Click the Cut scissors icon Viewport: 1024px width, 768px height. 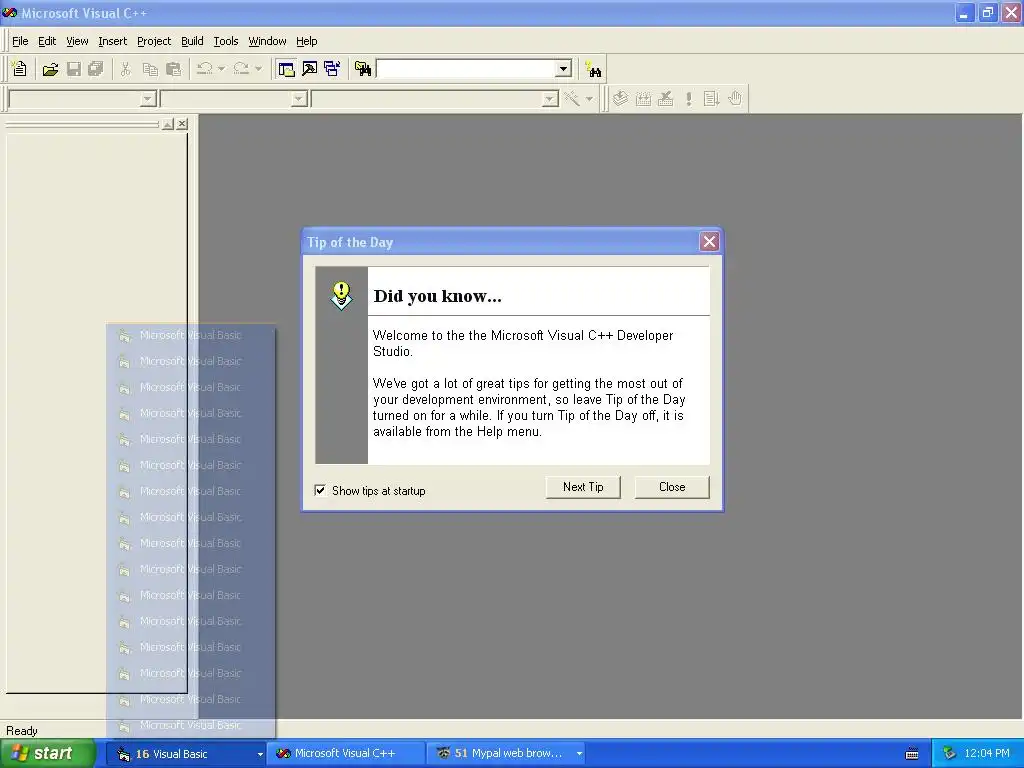coord(125,69)
